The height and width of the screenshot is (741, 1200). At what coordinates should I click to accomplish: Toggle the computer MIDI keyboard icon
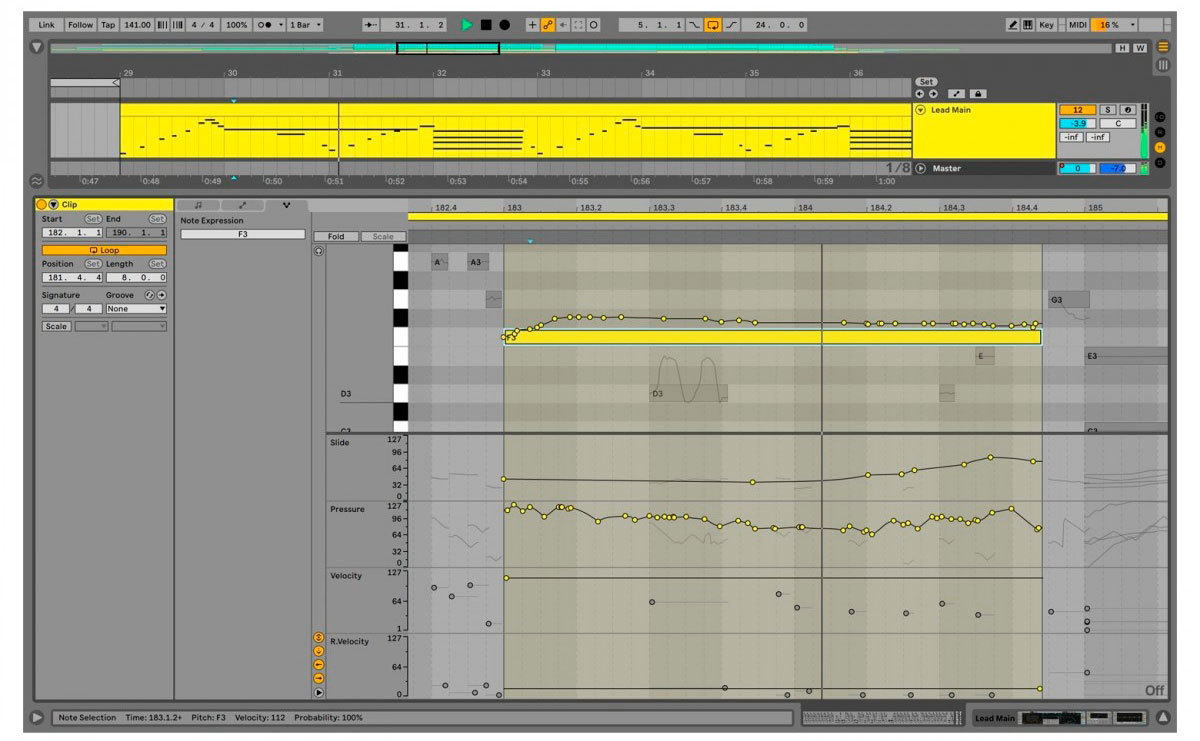tap(1028, 24)
